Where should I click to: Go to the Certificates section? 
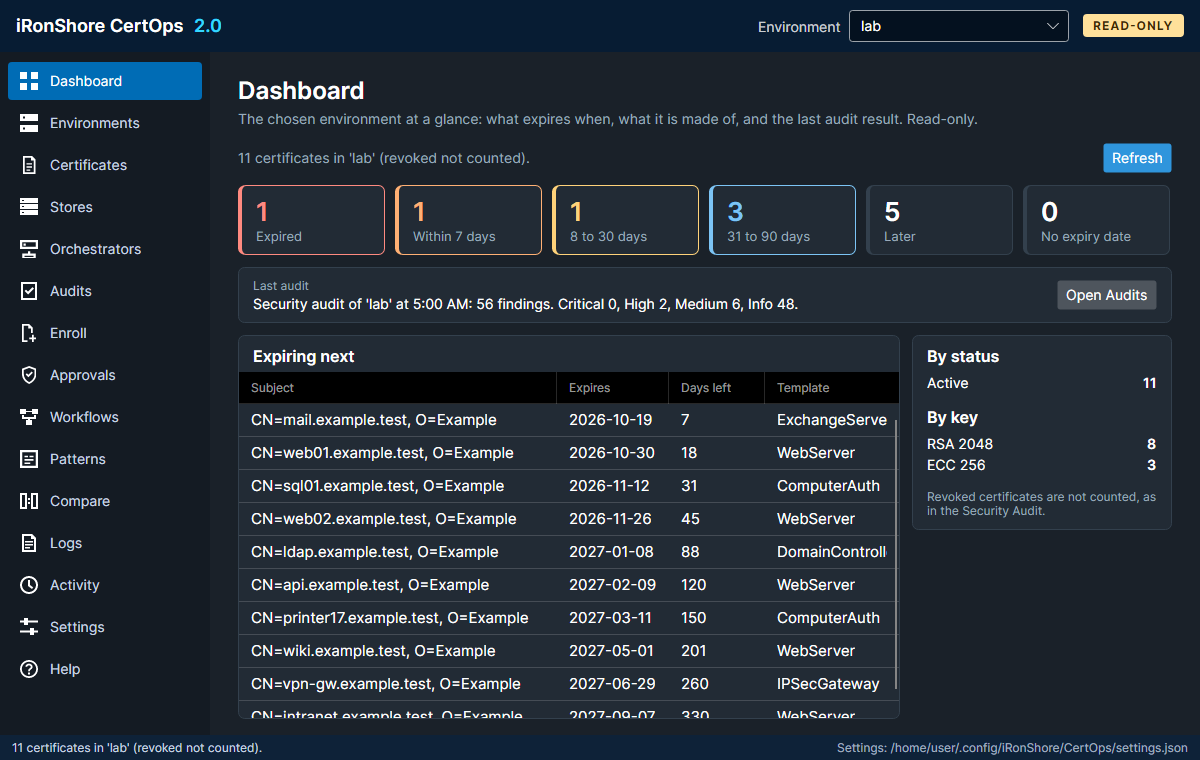(105, 165)
